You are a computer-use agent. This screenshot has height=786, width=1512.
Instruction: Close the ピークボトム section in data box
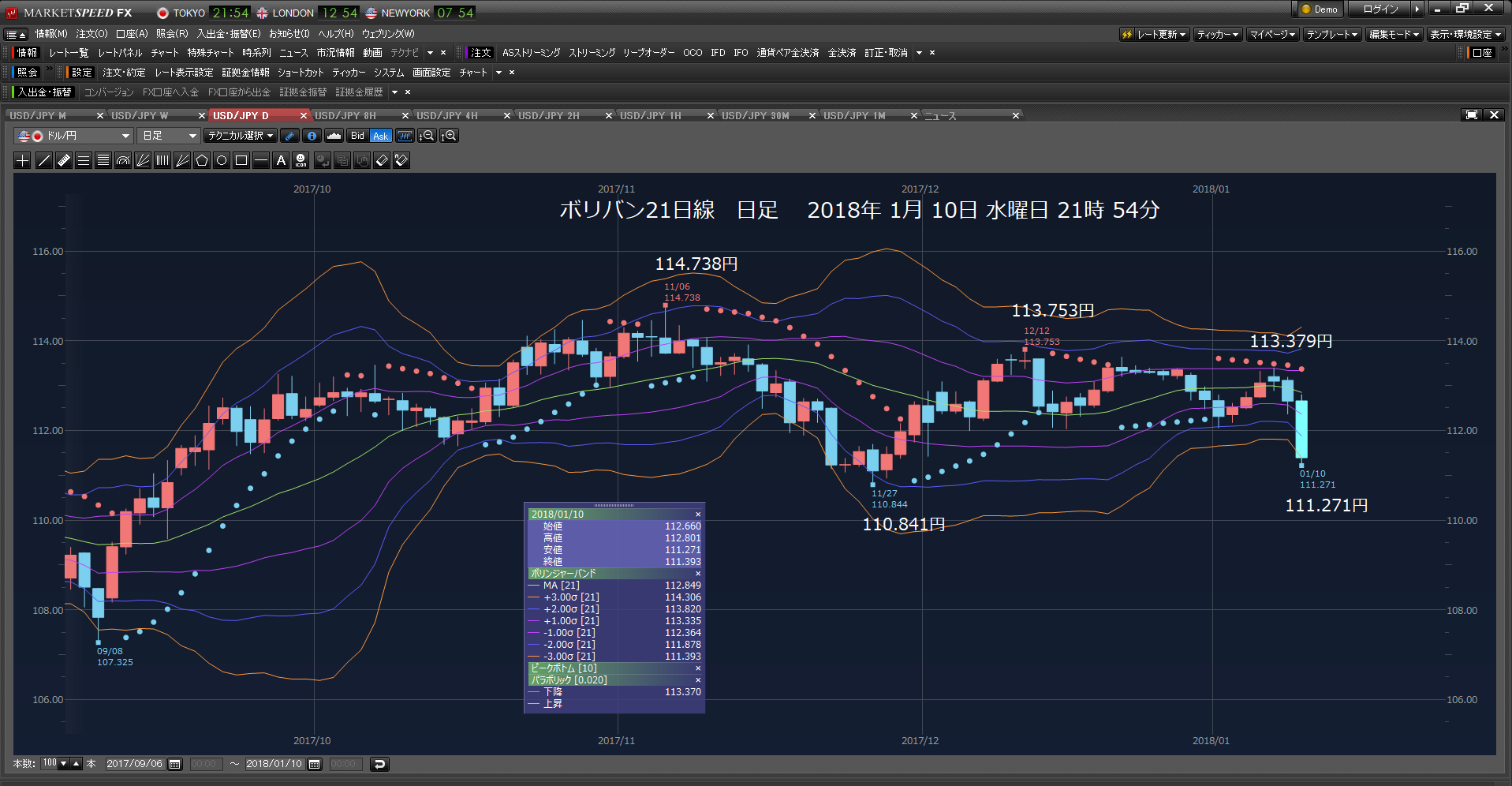(697, 668)
